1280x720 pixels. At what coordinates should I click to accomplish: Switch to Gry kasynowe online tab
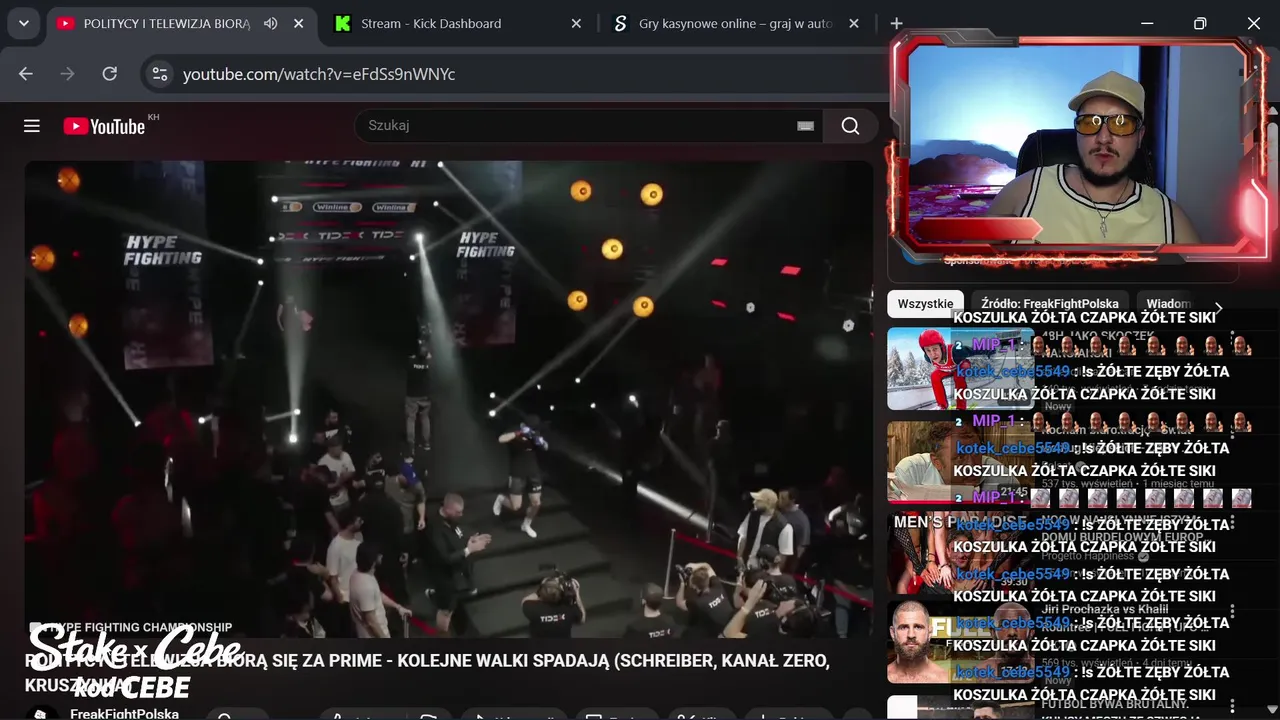tap(736, 23)
